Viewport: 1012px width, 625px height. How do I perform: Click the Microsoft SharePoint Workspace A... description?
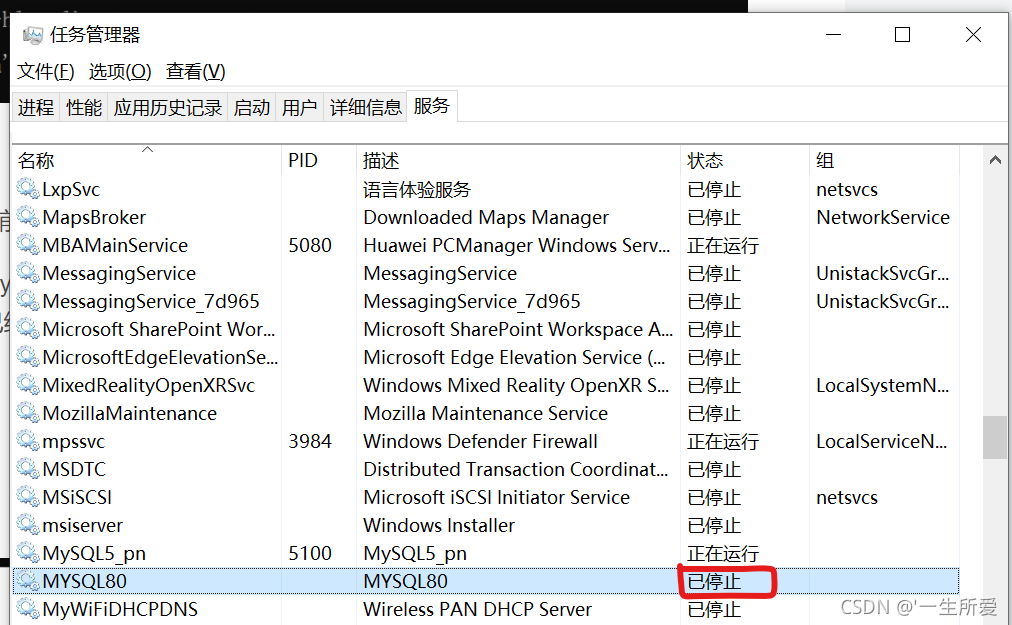(x=518, y=329)
